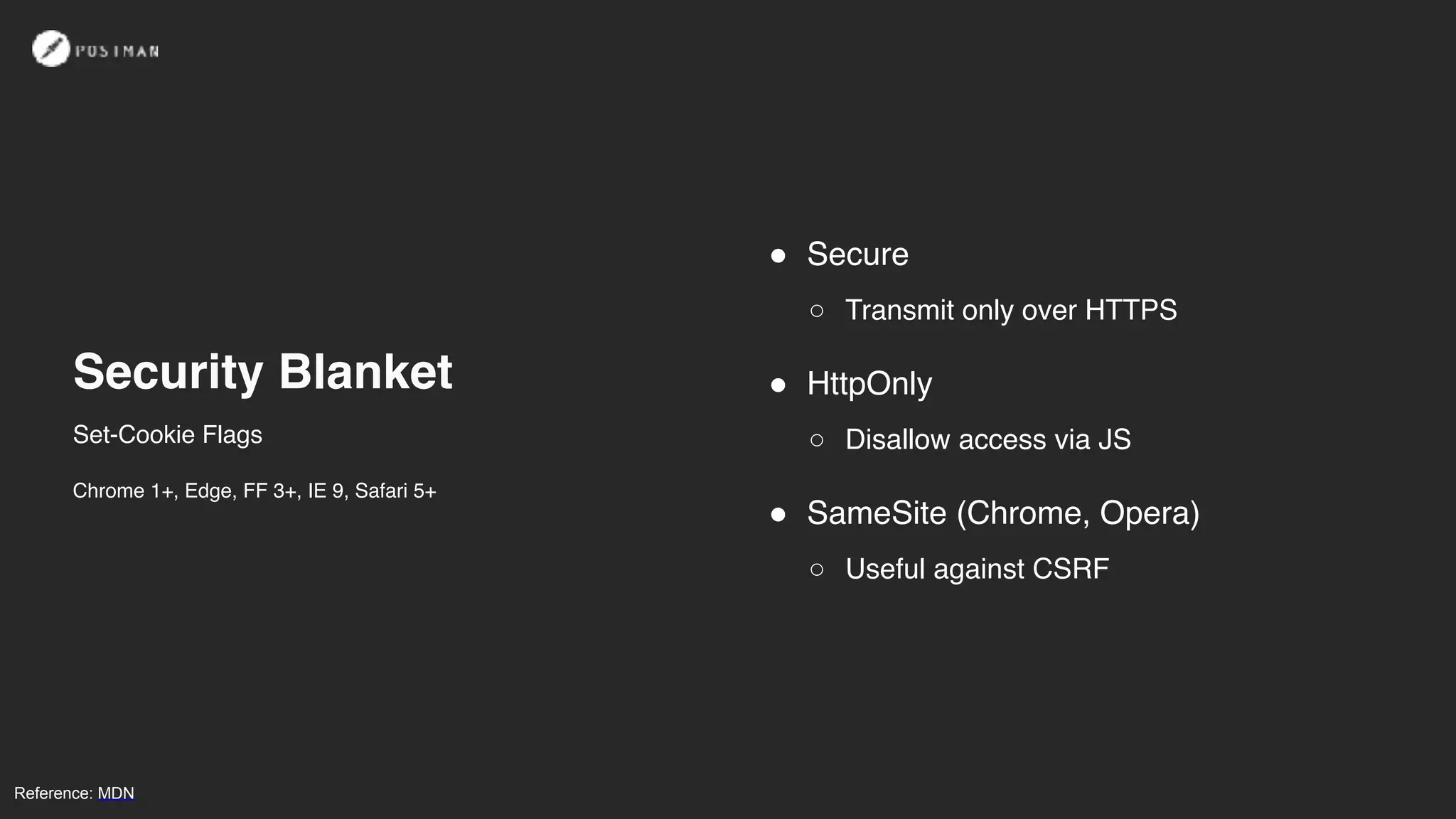Image resolution: width=1456 pixels, height=819 pixels.
Task: Select the 'Security Blanket' slide title
Action: tap(262, 371)
